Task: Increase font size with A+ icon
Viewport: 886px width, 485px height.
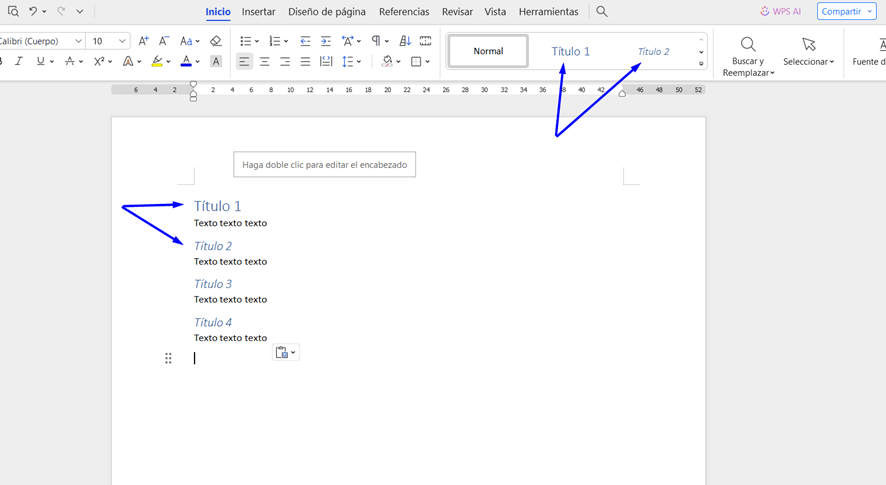Action: 144,41
